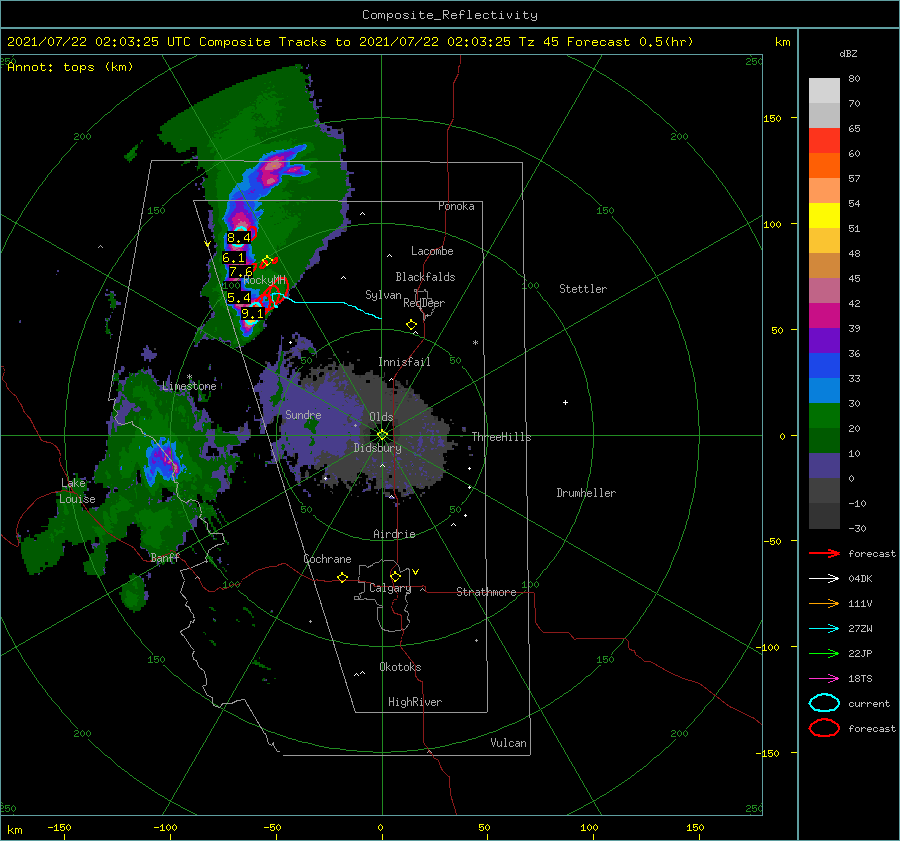Click the yellow diamond marker near Cochrane
Screen dimensions: 900x841
(x=342, y=578)
